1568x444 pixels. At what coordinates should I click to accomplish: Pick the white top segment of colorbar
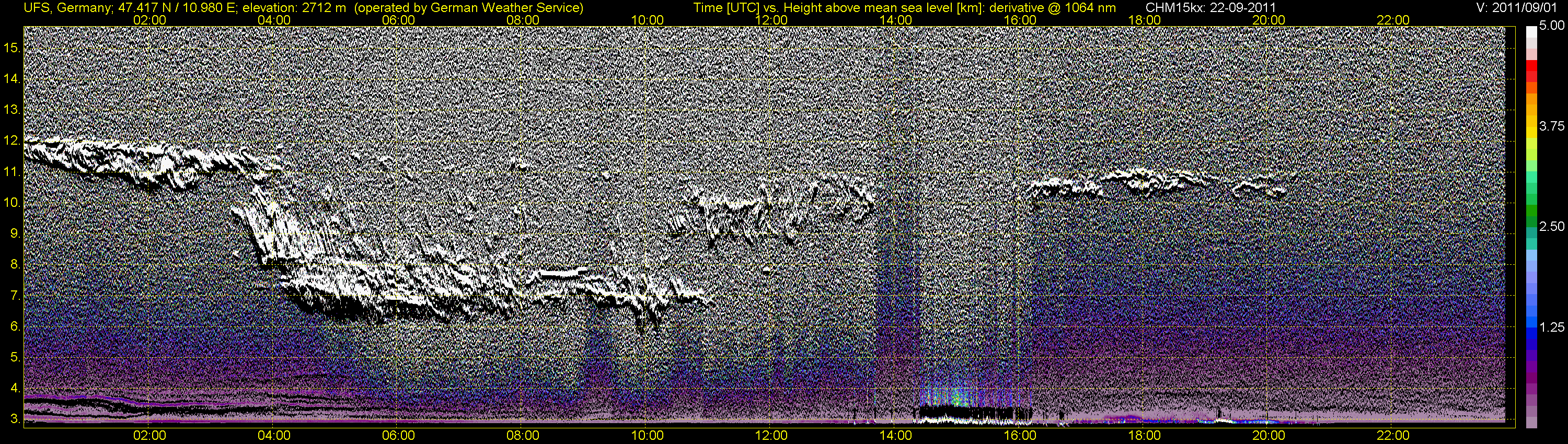(x=1531, y=32)
